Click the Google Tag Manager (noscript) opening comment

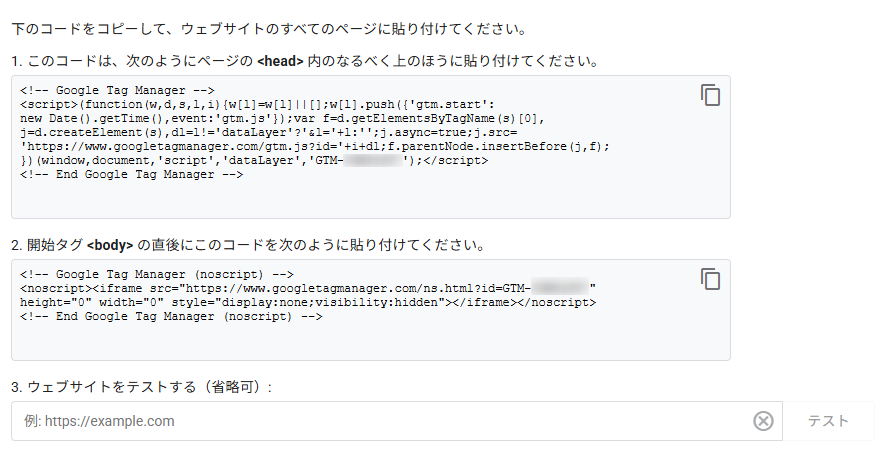(155, 274)
